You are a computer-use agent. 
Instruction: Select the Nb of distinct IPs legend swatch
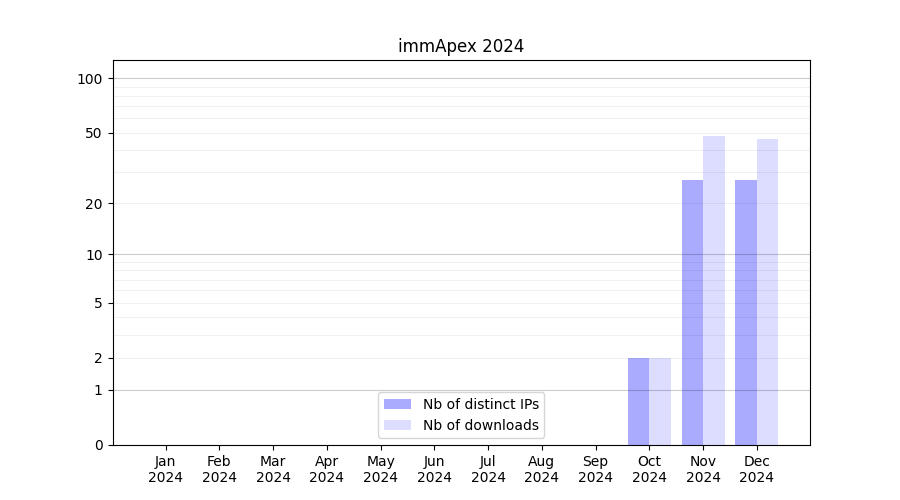pos(397,404)
